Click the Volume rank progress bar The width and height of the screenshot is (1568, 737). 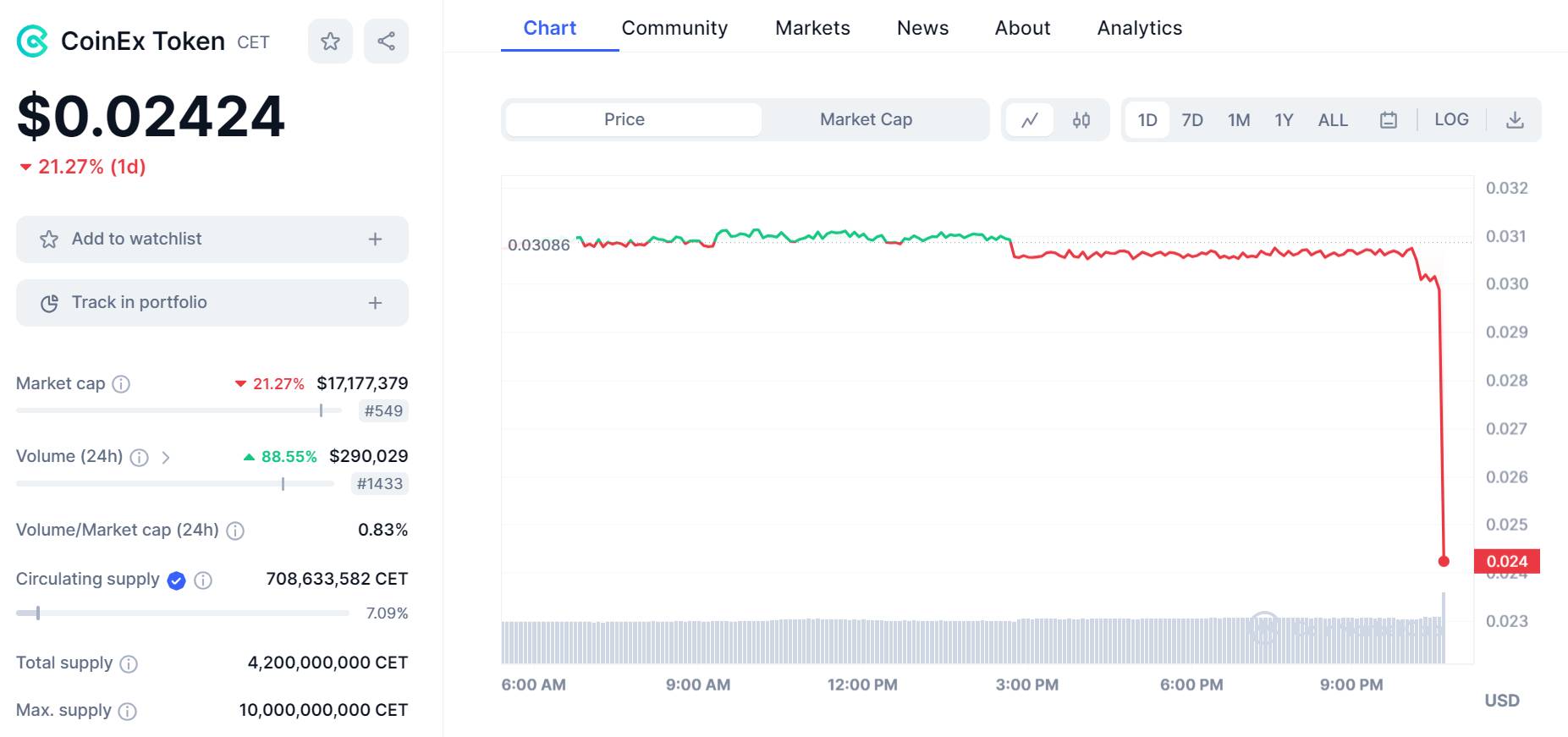175,484
